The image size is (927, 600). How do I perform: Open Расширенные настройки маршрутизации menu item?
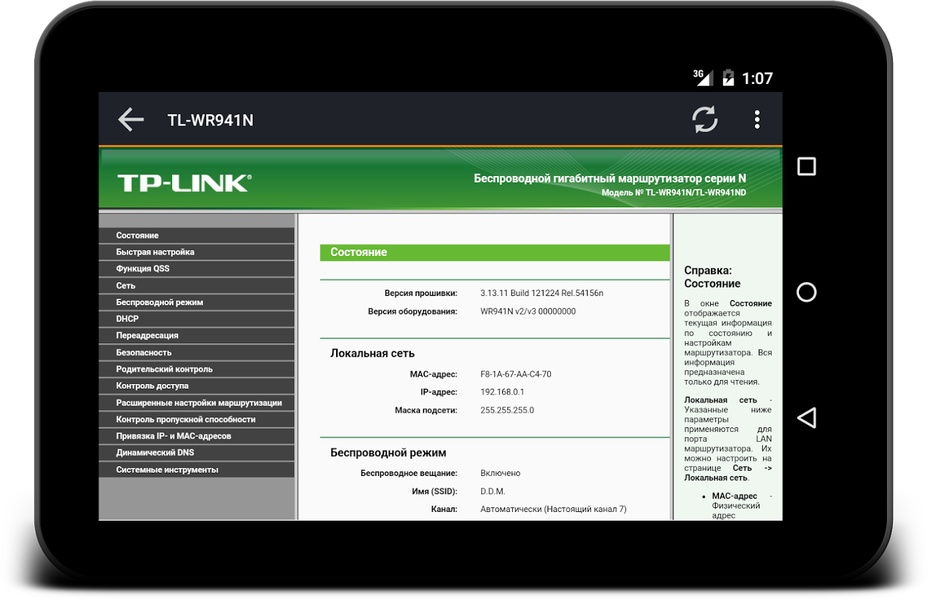pos(196,403)
